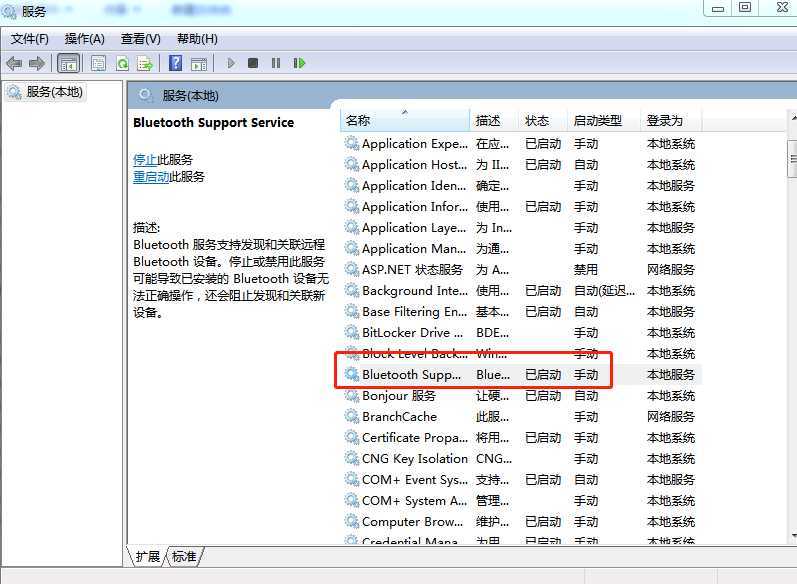Click 网络服务 login value of BranchCache row

[x=670, y=417]
